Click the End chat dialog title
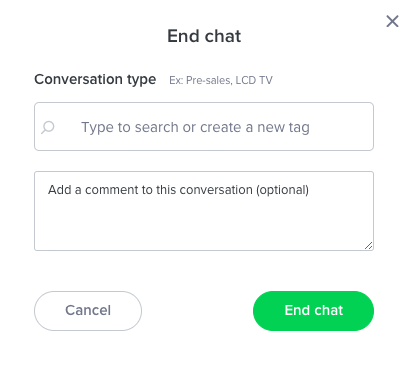The height and width of the screenshot is (375, 411). coord(204,36)
